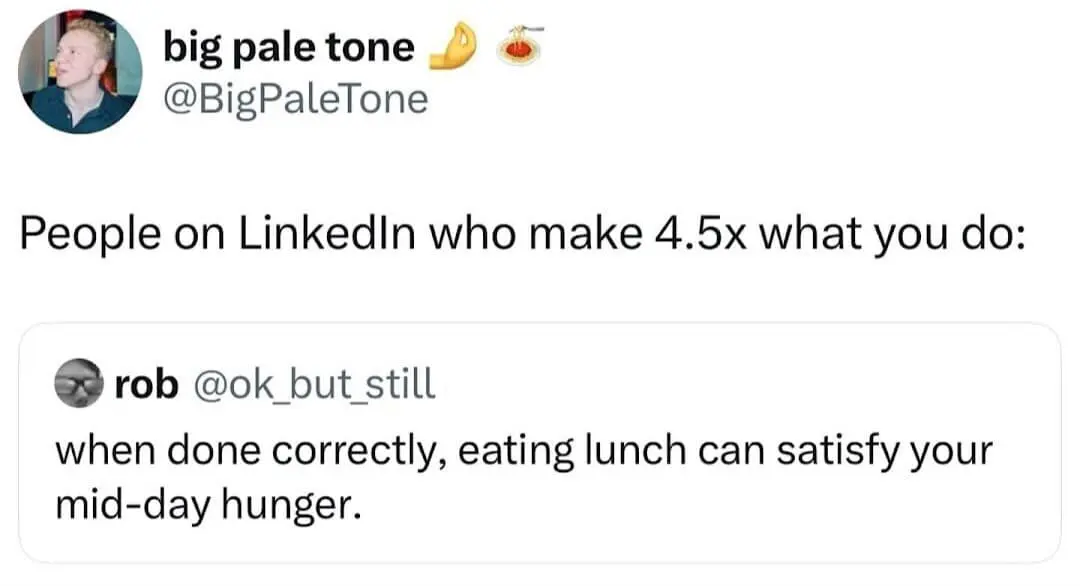Click blank area below "mid-day hunger." inside card
Screen dimensions: 1080x586
tap(540, 543)
